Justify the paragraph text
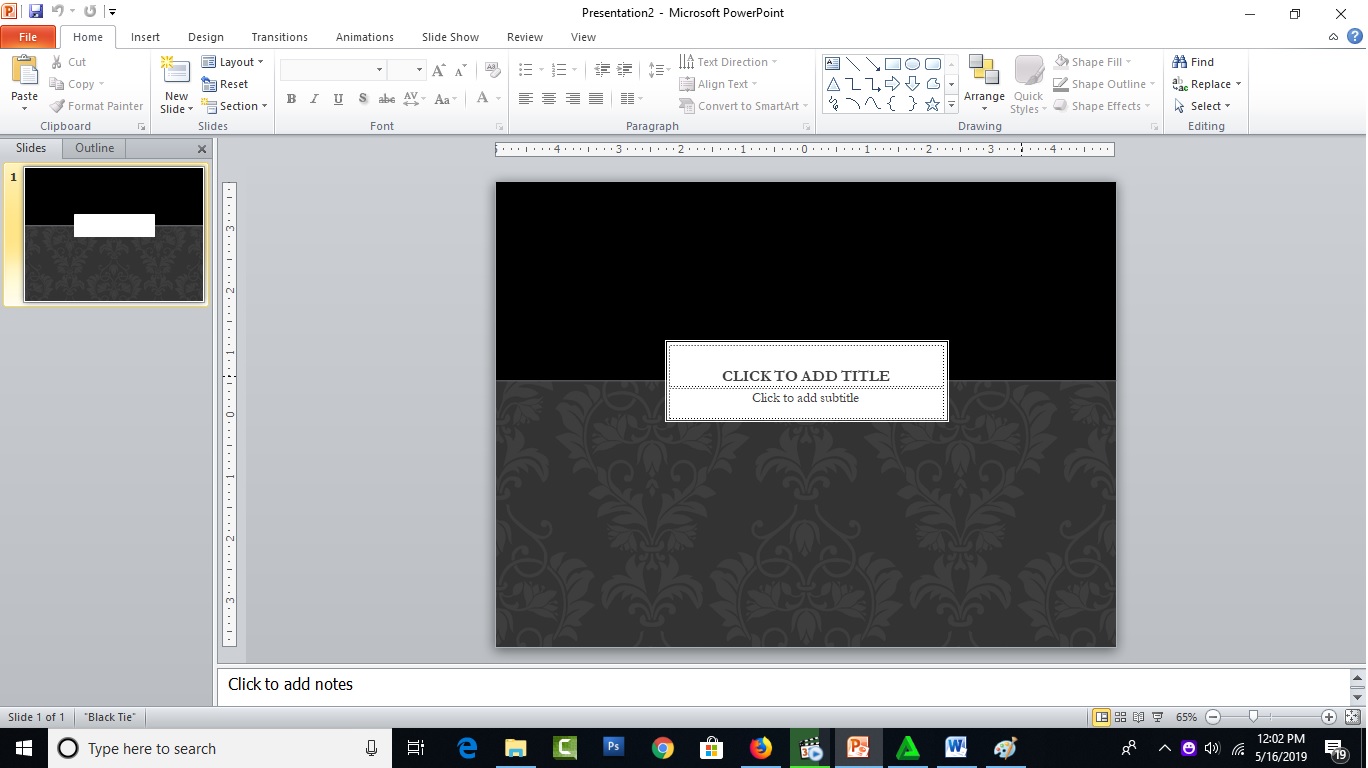This screenshot has height=768, width=1368. (596, 98)
